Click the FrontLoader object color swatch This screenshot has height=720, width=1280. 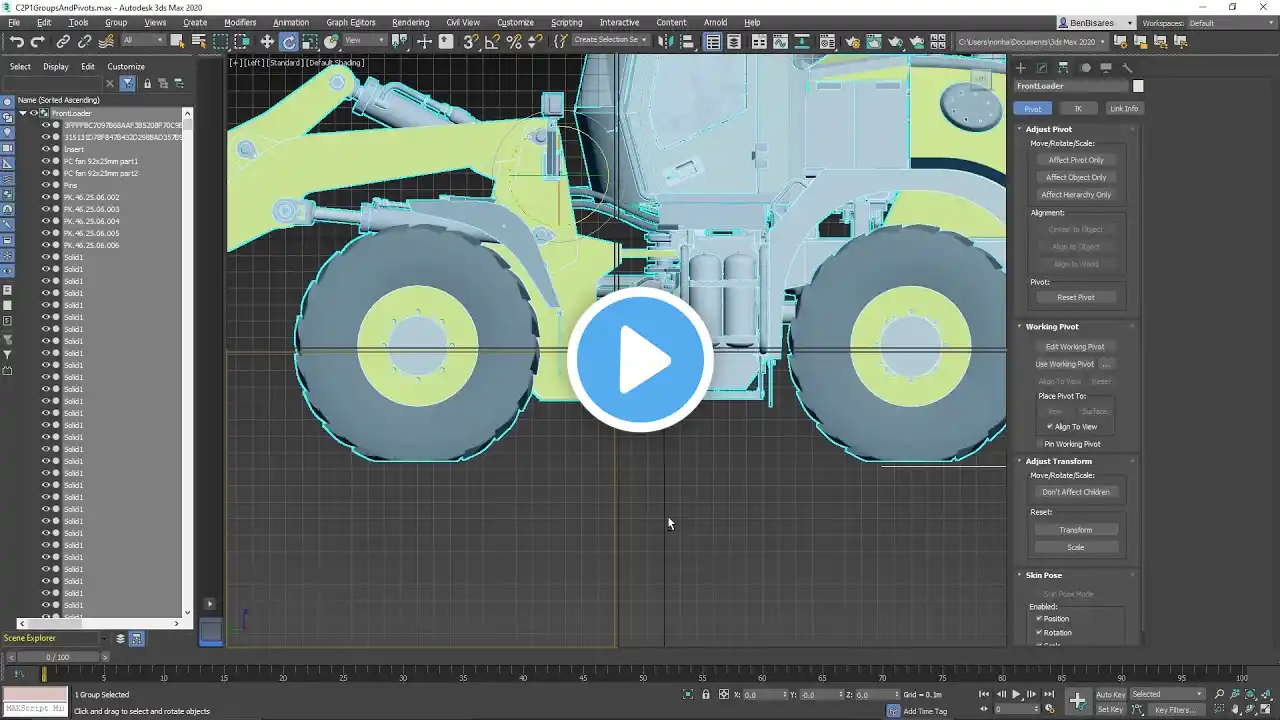[1138, 86]
